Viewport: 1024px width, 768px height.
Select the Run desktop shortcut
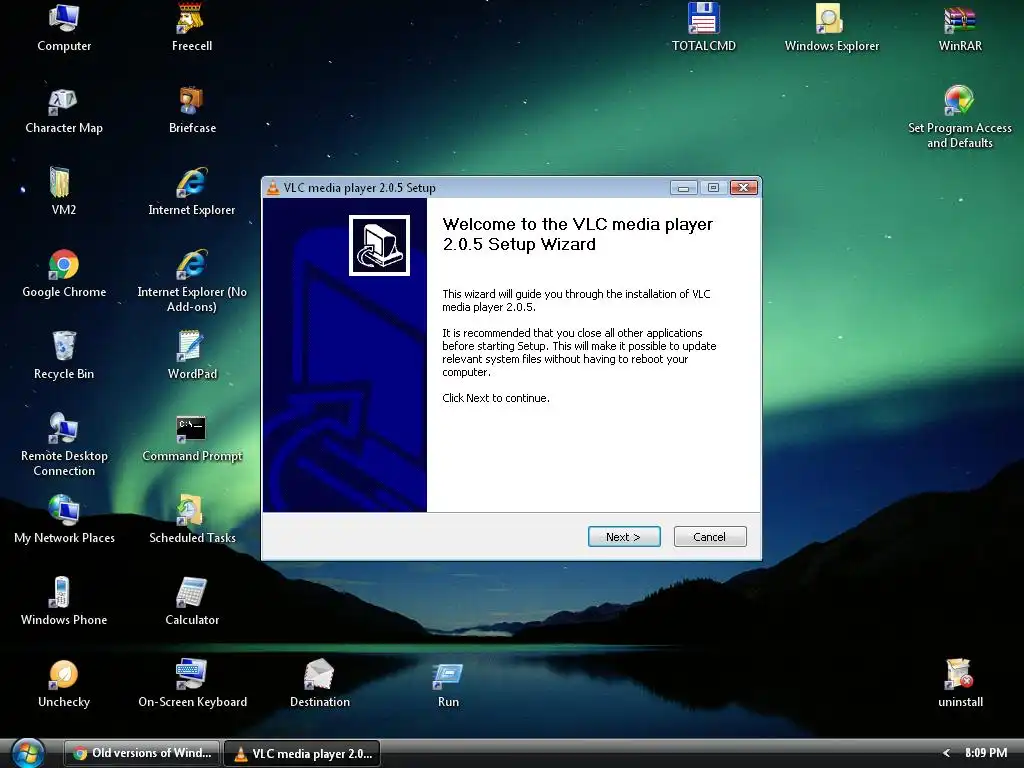tap(448, 684)
